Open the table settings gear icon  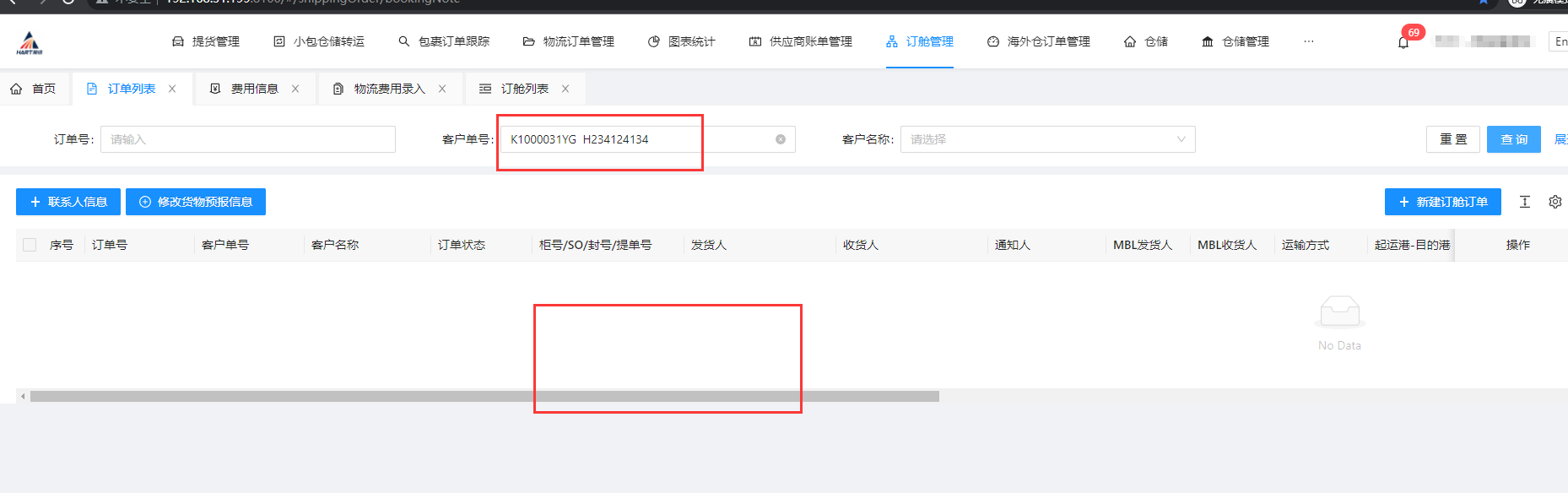click(x=1554, y=202)
